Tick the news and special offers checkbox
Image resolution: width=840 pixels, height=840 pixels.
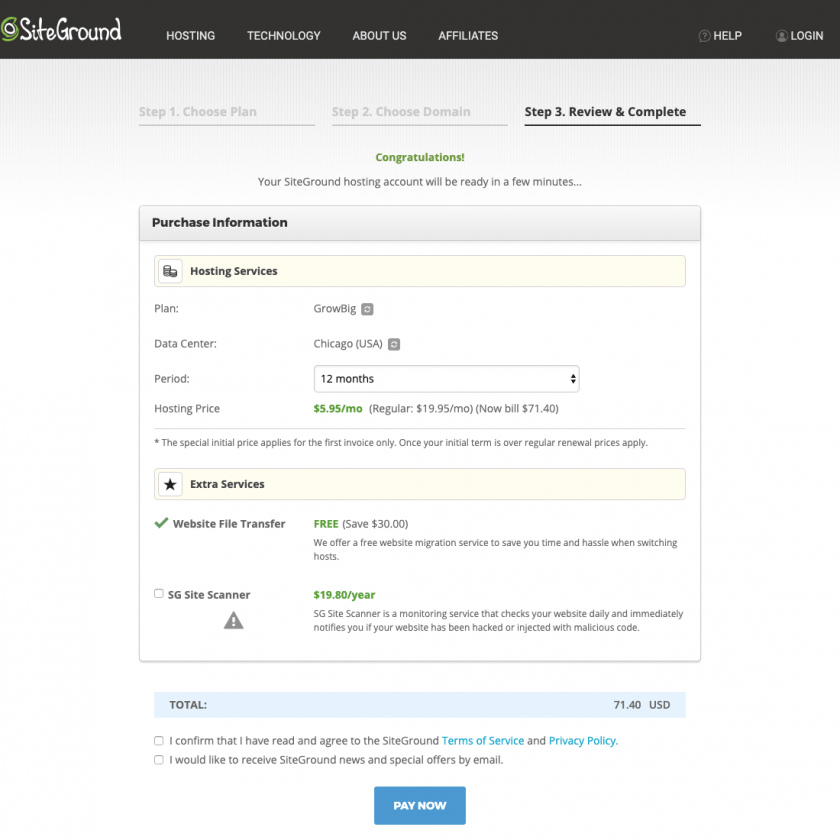click(x=159, y=760)
